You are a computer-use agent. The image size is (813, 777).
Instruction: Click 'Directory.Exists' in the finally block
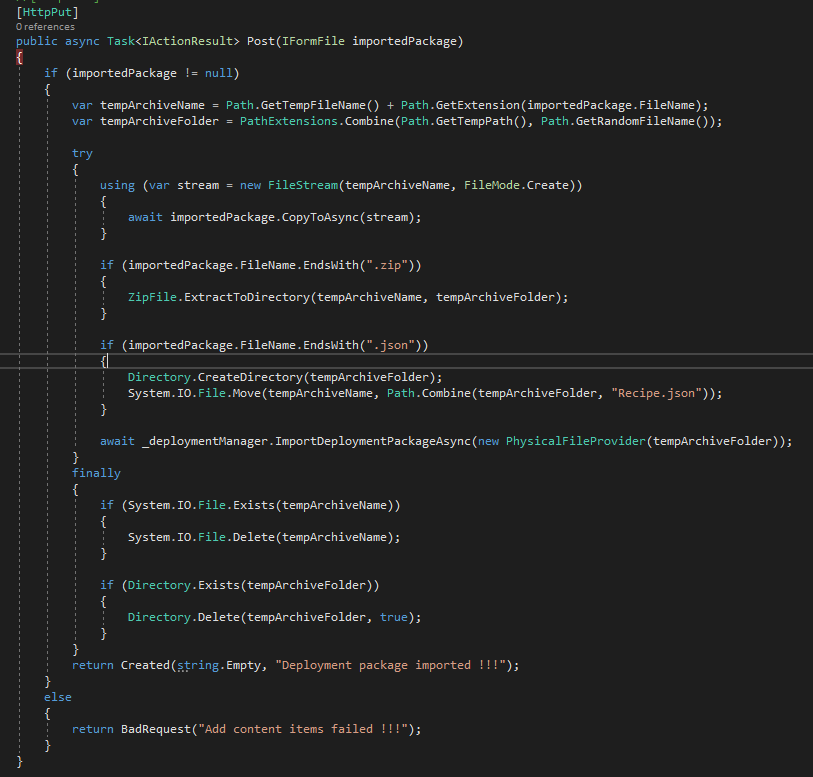pyautogui.click(x=184, y=585)
